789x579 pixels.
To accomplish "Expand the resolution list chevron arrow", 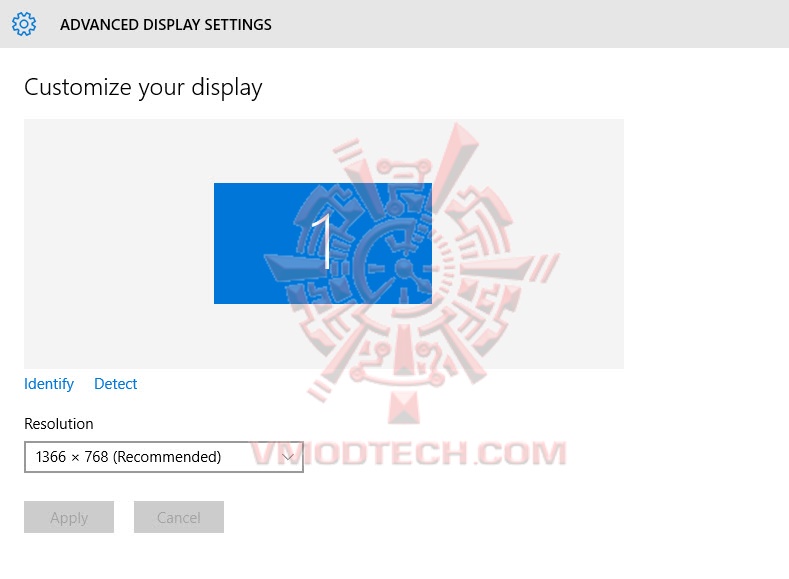I will [288, 457].
